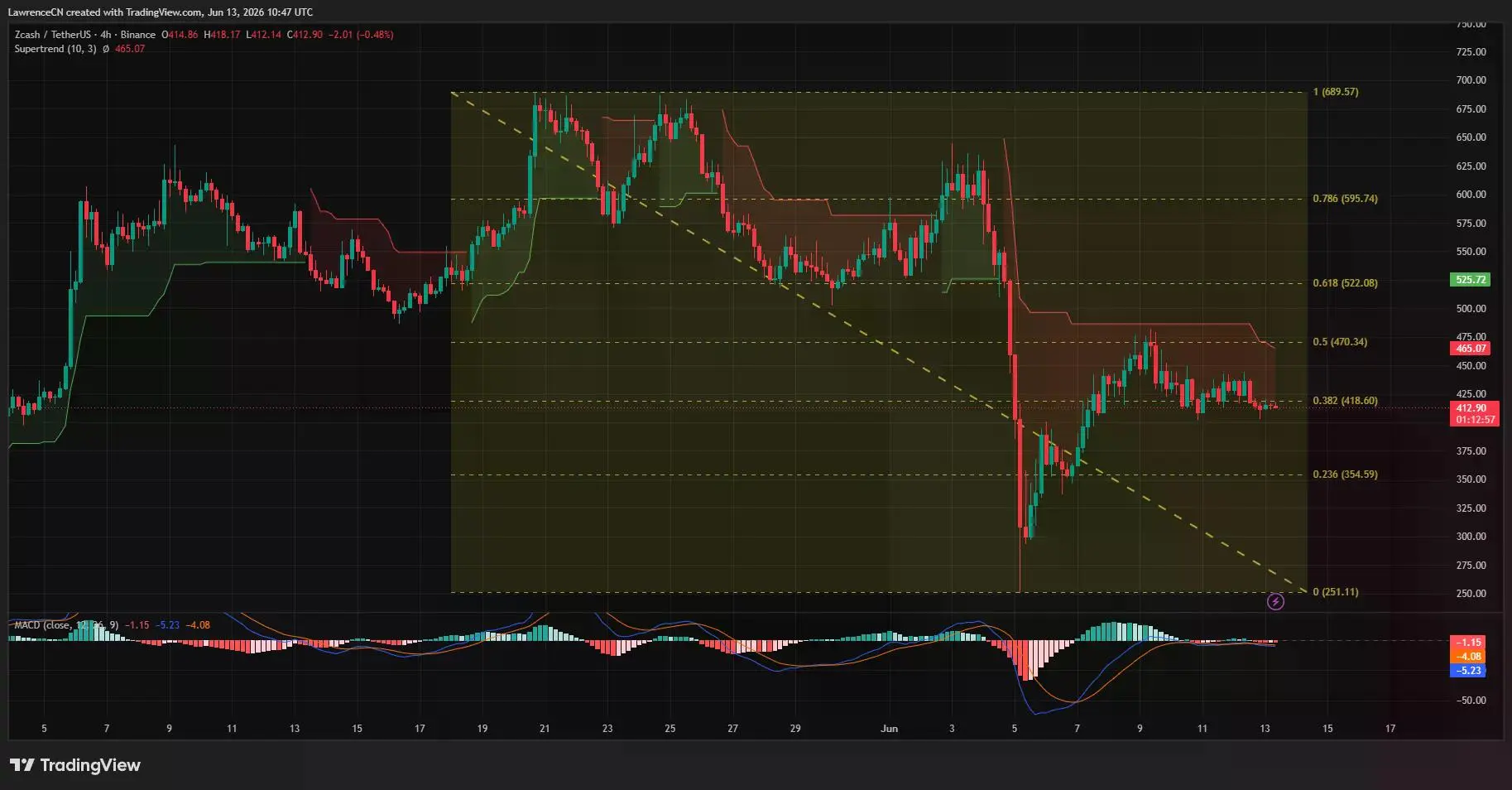Screen dimensions: 1512x790
Task: Click the 25 date label on the time axis
Action: [x=670, y=729]
